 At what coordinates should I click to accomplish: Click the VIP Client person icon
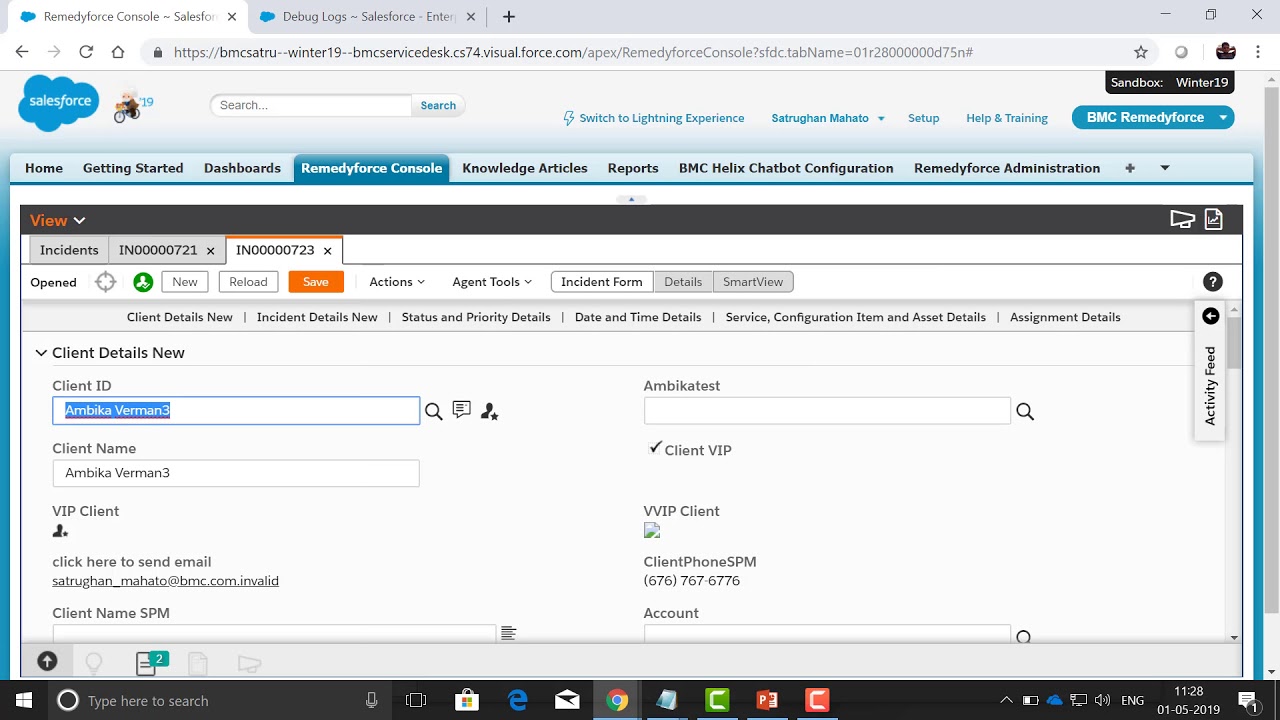point(60,531)
